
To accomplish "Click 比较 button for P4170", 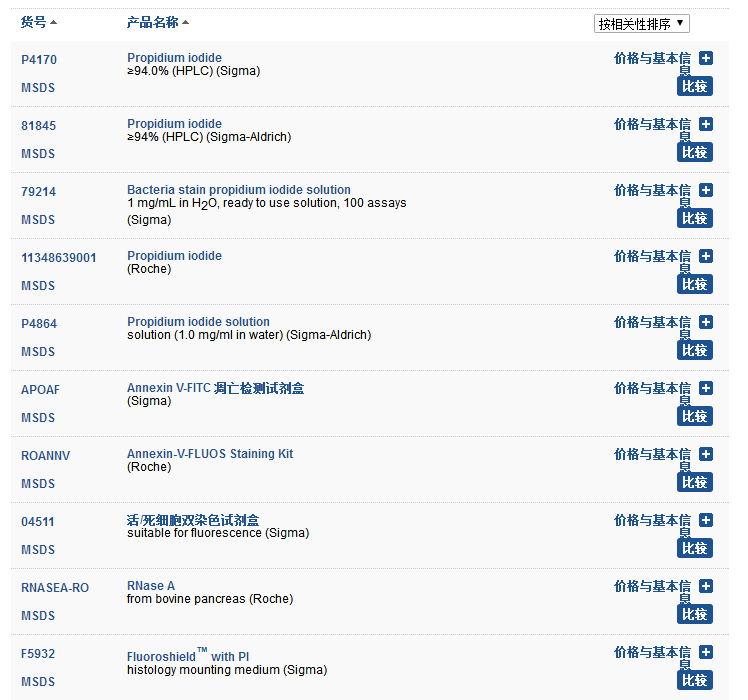I will pos(695,86).
